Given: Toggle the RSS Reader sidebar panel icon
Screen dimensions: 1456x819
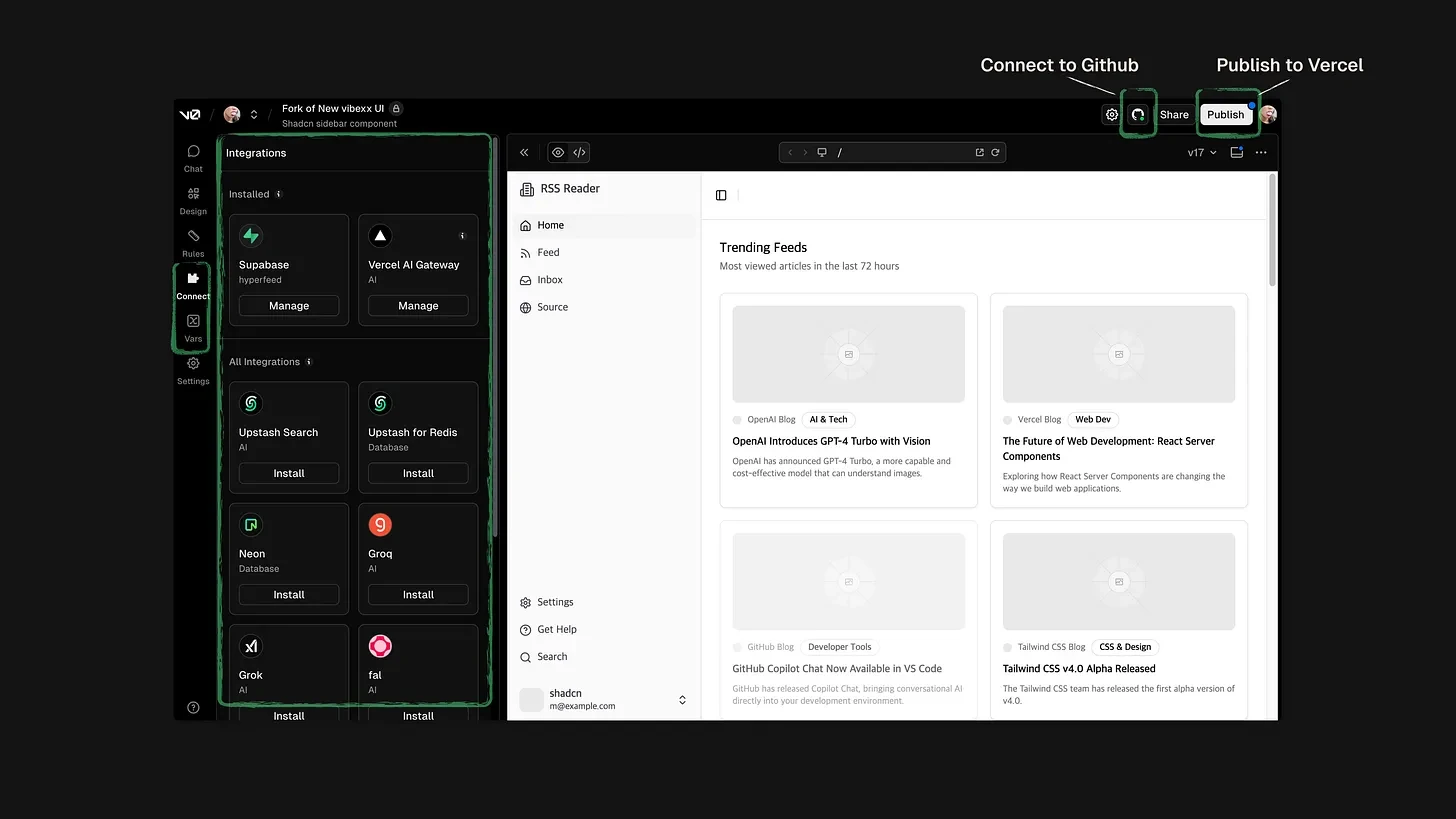Looking at the screenshot, I should (x=721, y=195).
